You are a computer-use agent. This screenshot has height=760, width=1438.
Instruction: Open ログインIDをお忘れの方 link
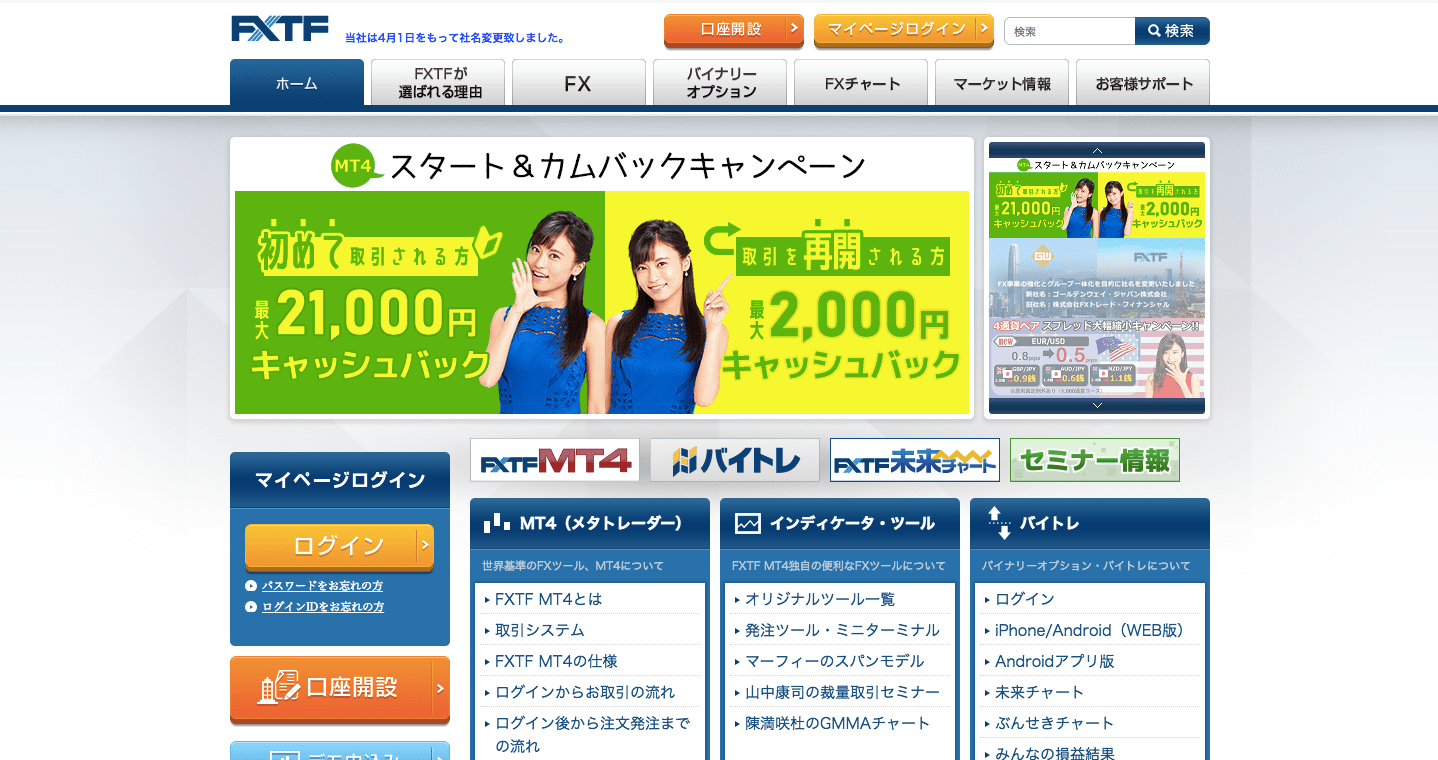click(x=322, y=607)
